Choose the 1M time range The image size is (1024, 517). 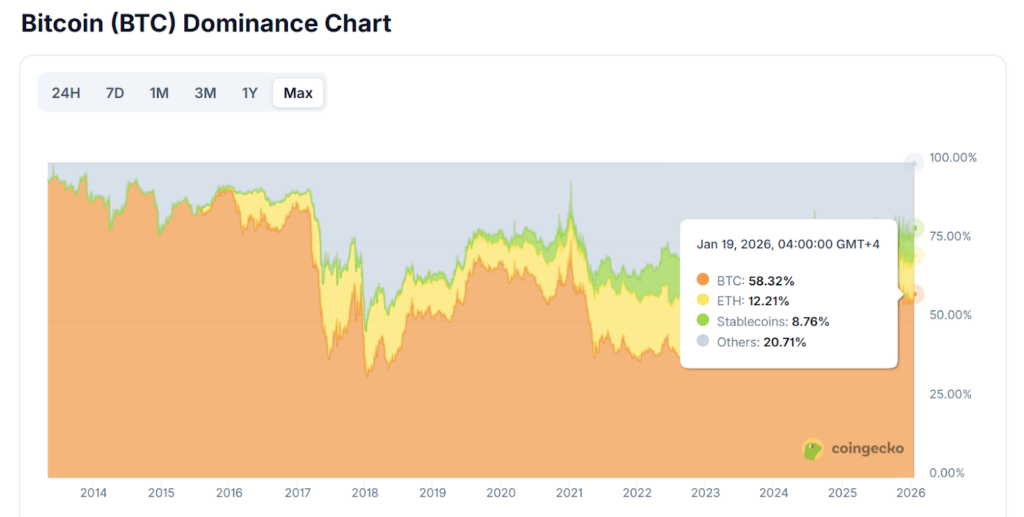point(159,93)
